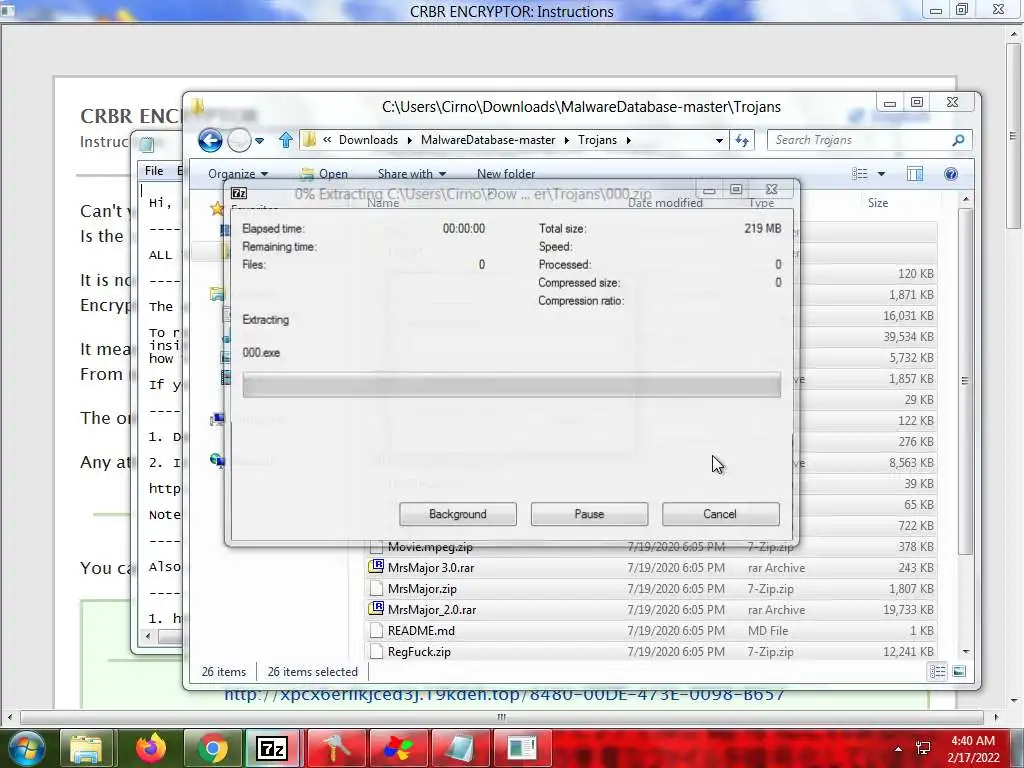This screenshot has width=1024, height=768.
Task: Open the Organize menu
Action: (x=238, y=174)
